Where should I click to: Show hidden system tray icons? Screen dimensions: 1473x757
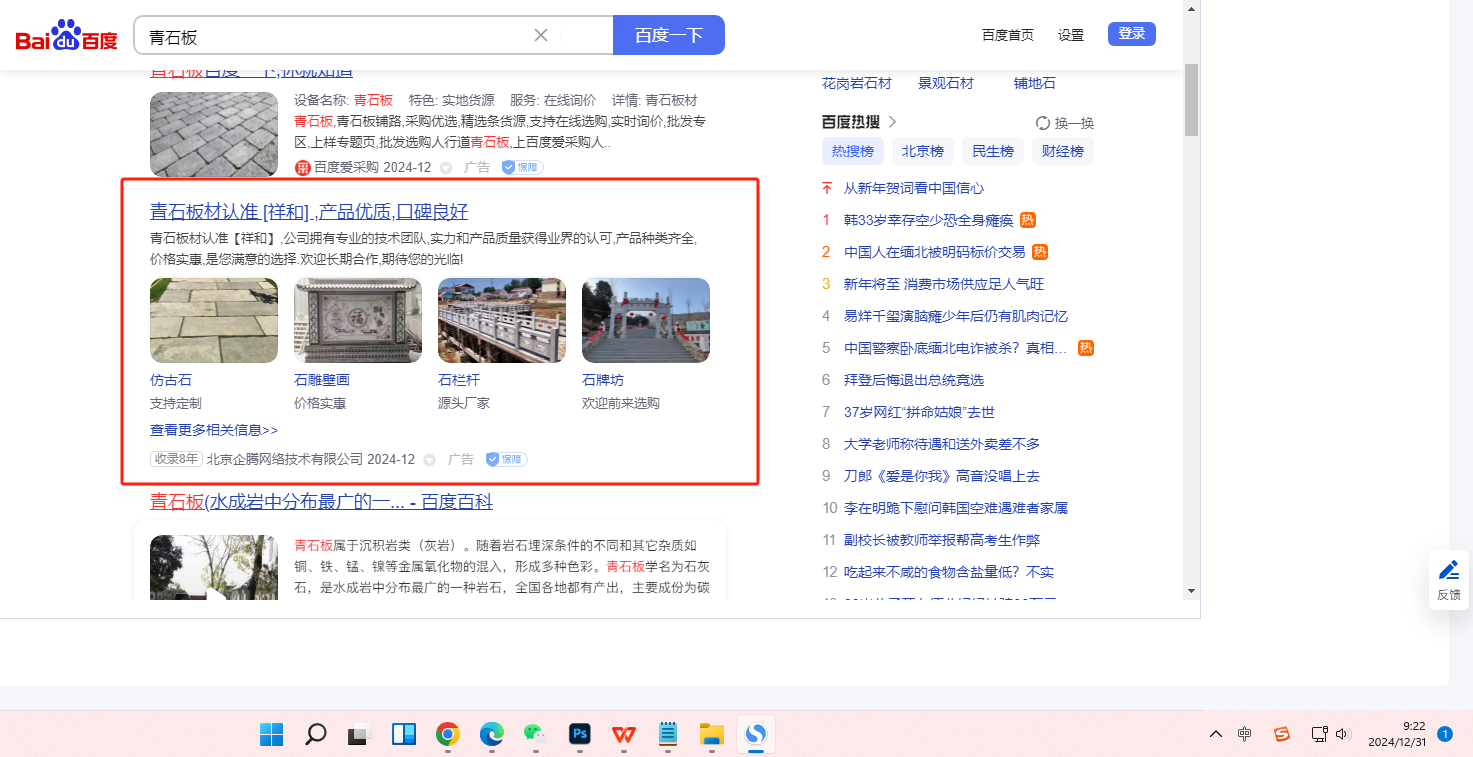pyautogui.click(x=1216, y=734)
